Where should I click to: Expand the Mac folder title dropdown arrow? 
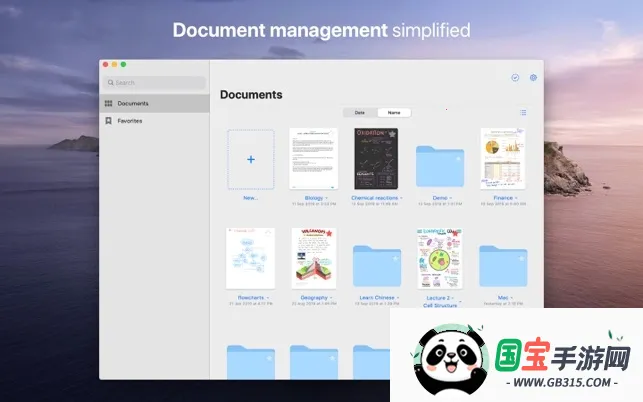511,298
